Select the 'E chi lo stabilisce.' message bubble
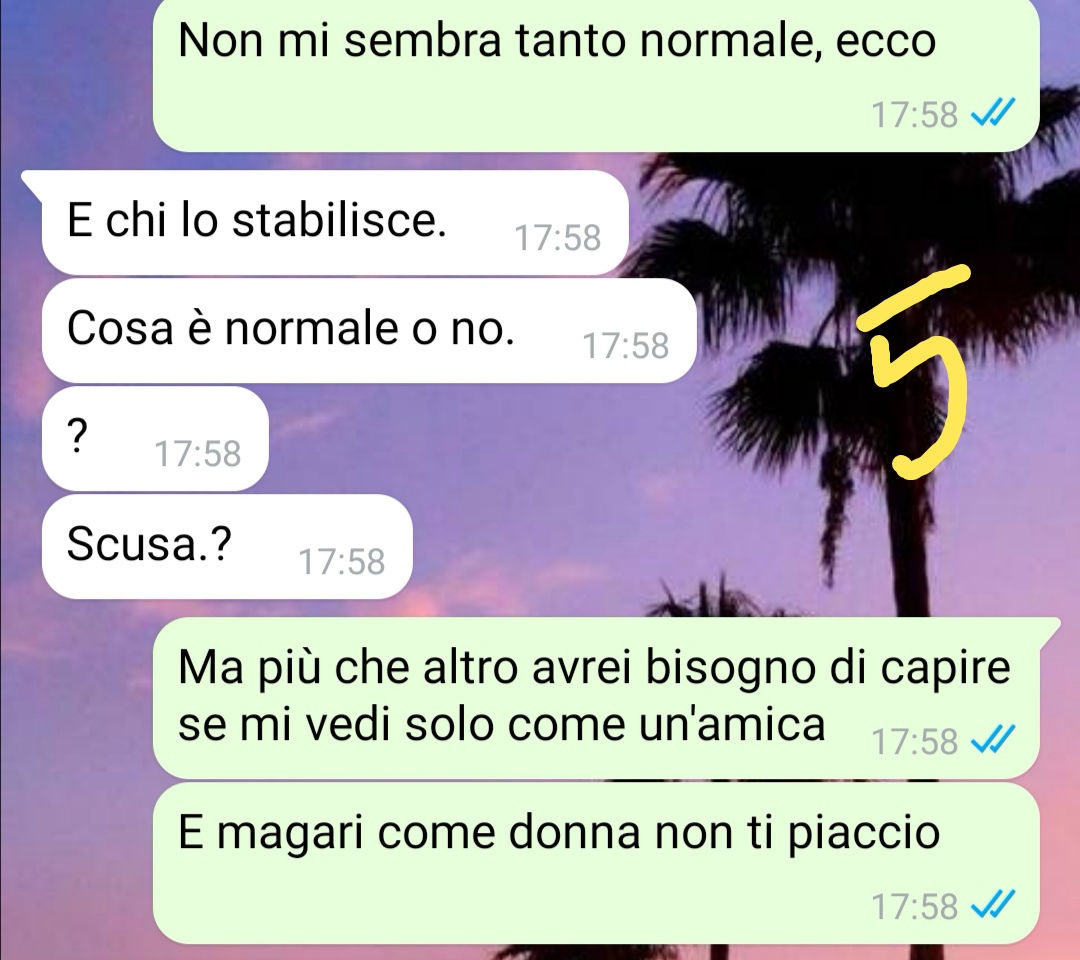 [335, 222]
